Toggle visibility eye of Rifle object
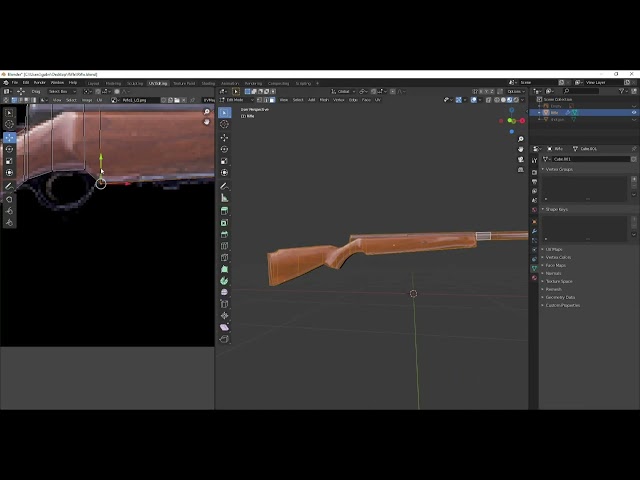The width and height of the screenshot is (640, 480). 634,113
